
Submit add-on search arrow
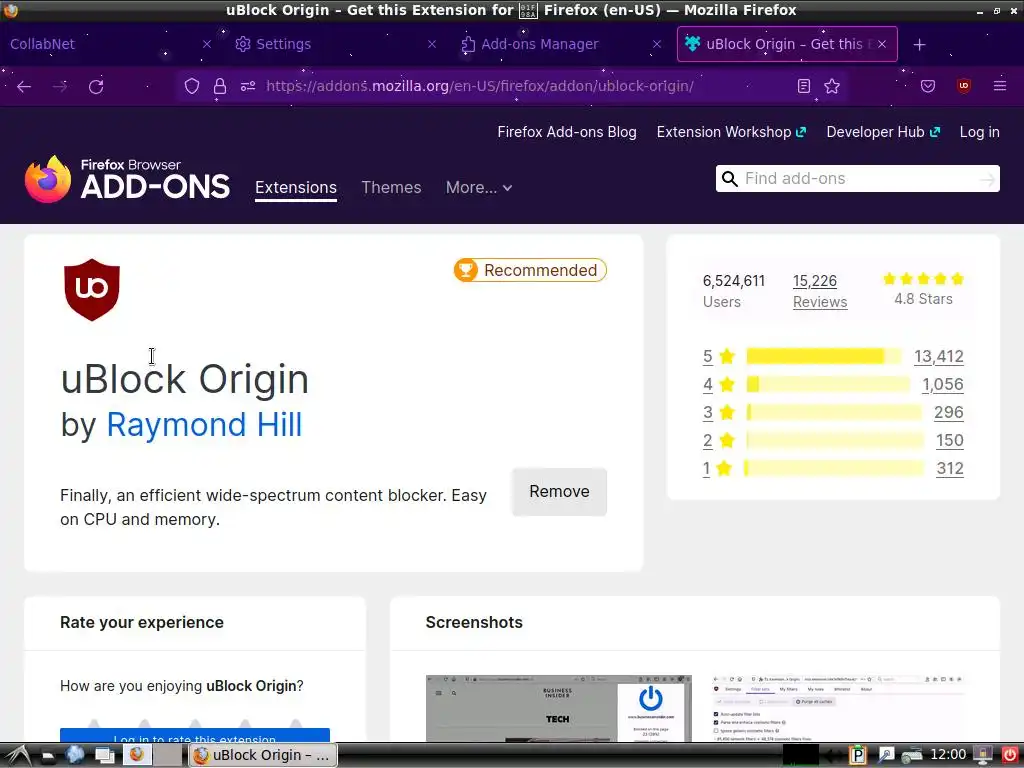987,179
